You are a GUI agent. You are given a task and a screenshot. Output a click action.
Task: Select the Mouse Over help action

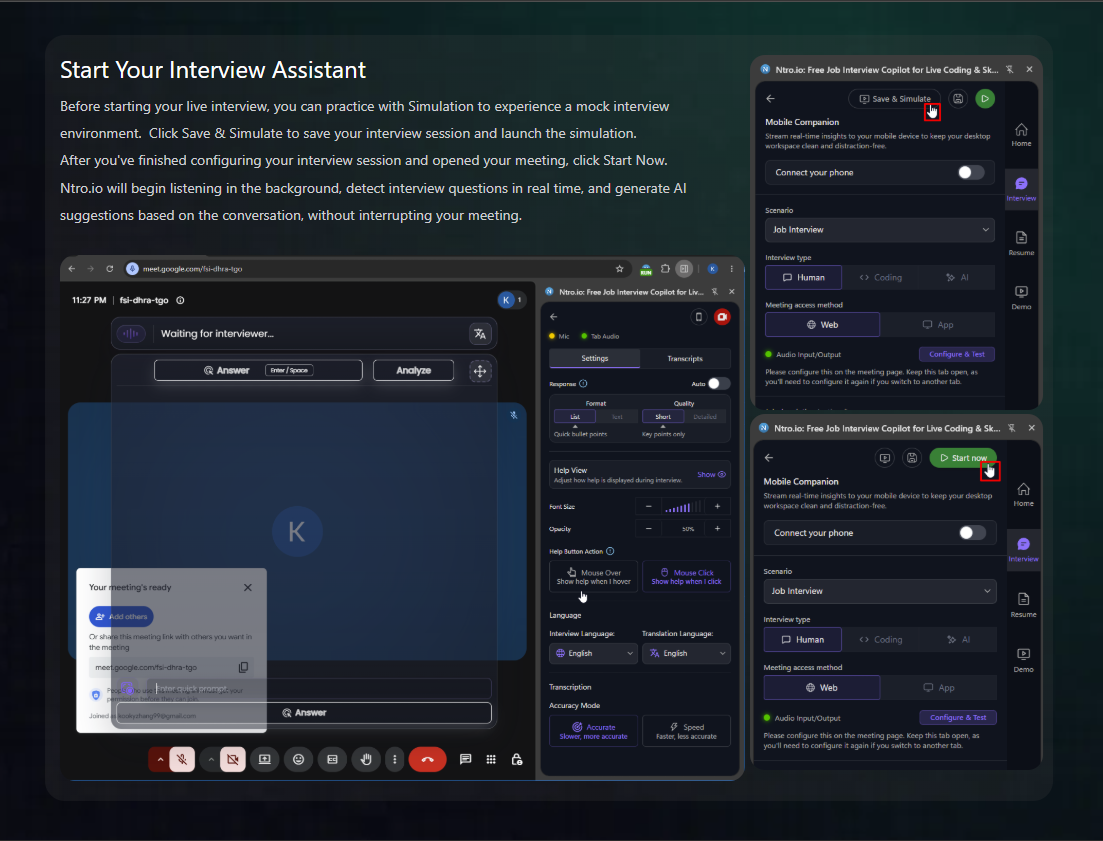[594, 577]
